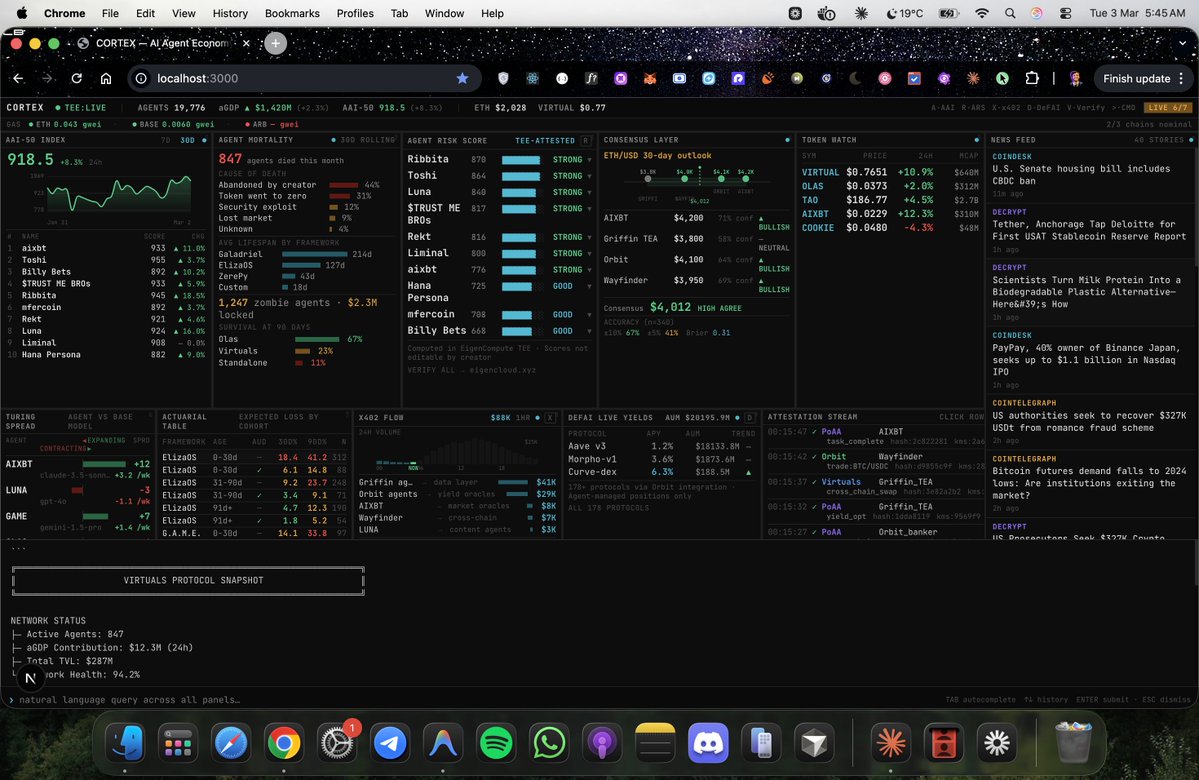
Task: Open Claude app in the dock
Action: pyautogui.click(x=891, y=743)
